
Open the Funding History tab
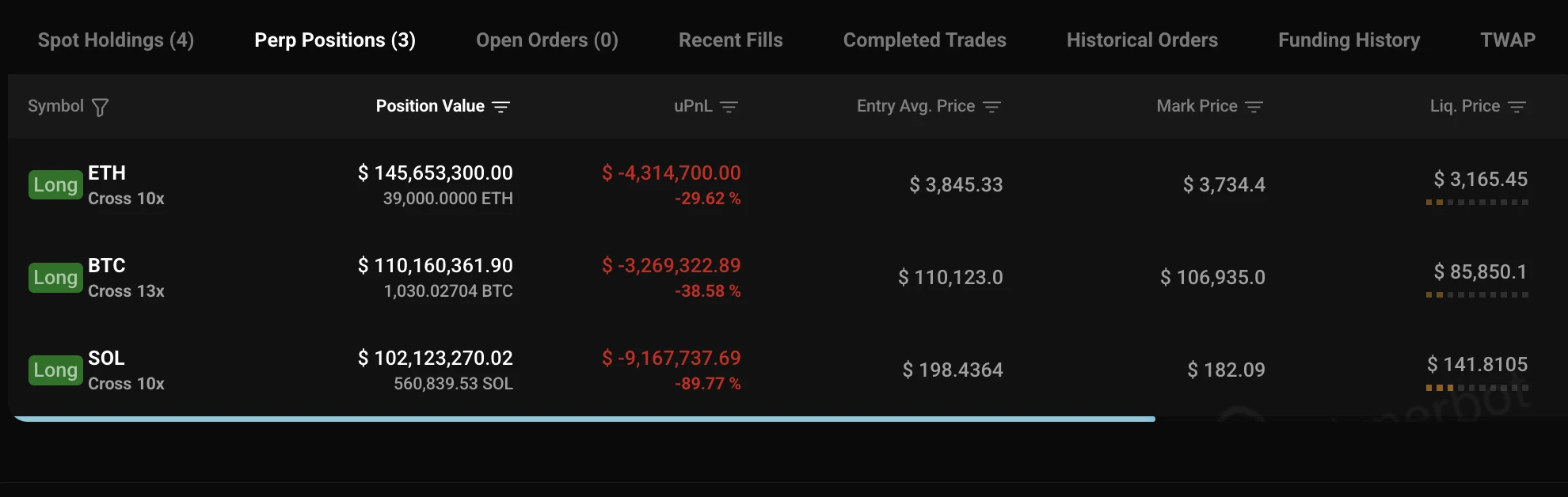click(x=1348, y=40)
